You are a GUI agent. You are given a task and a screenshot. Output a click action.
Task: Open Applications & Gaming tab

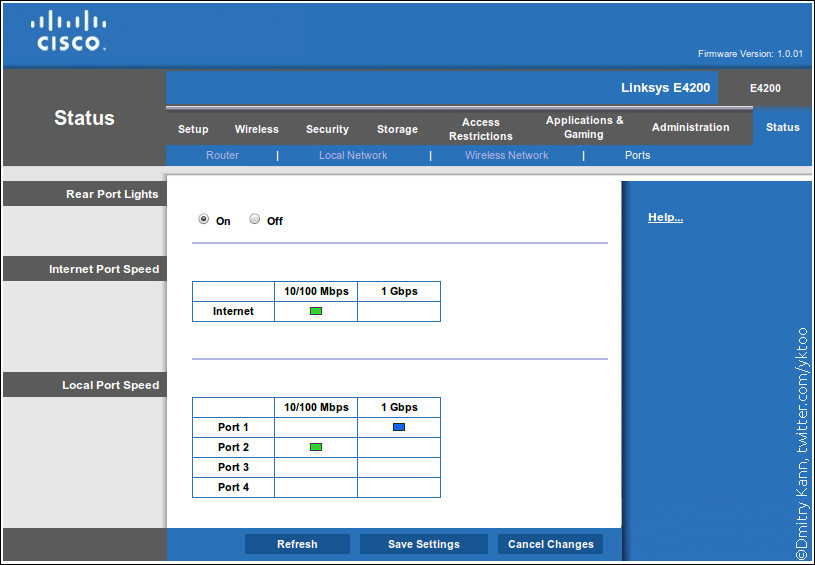click(584, 127)
